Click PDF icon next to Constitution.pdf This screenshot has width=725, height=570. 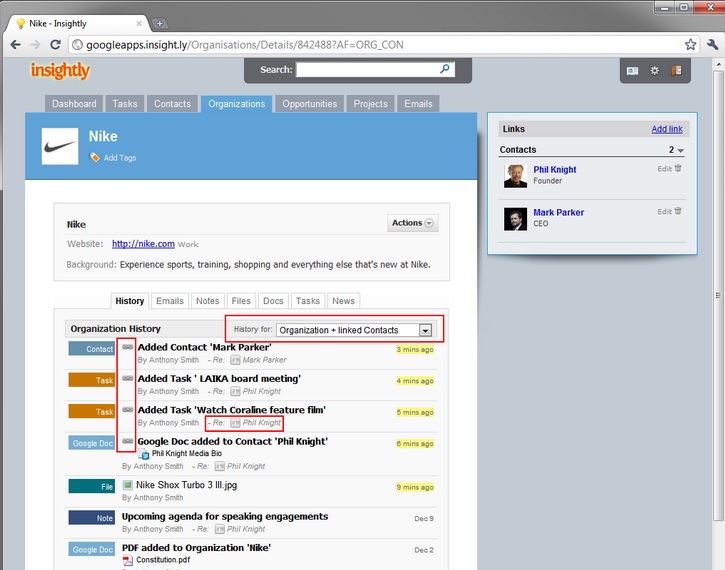(x=128, y=560)
